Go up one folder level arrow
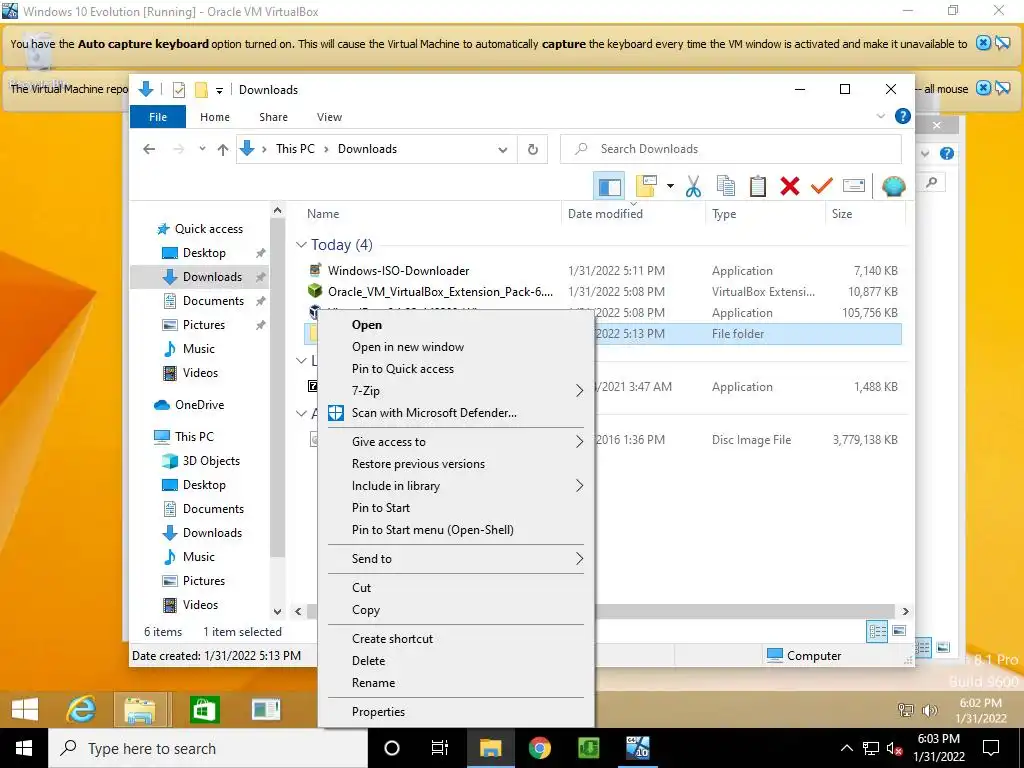The image size is (1024, 768). click(x=223, y=150)
